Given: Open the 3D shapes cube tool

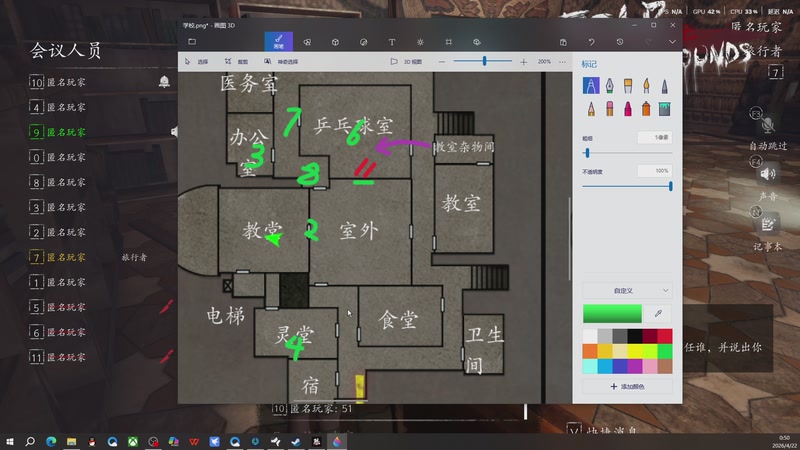Looking at the screenshot, I should 335,42.
